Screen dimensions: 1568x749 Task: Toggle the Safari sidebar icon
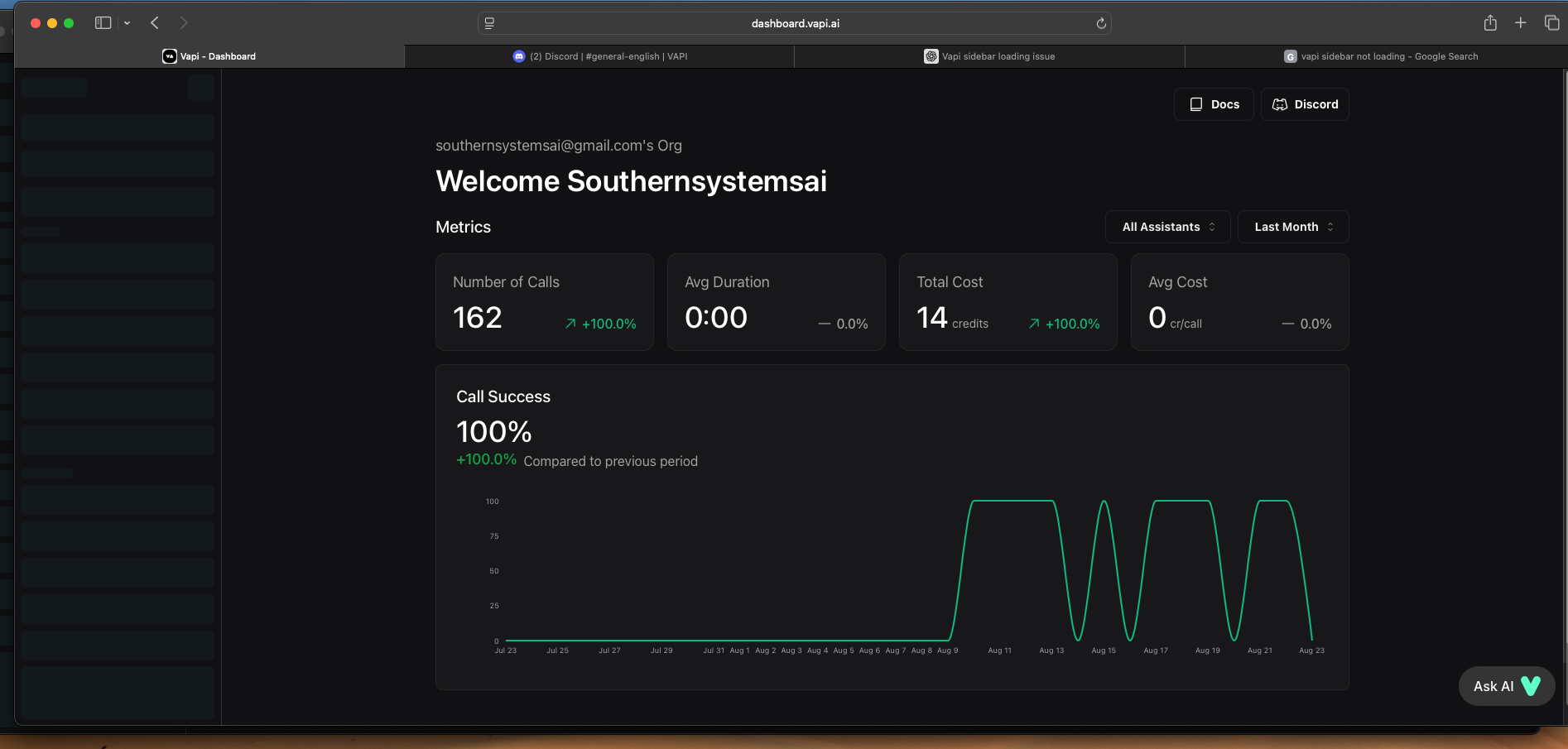point(103,23)
